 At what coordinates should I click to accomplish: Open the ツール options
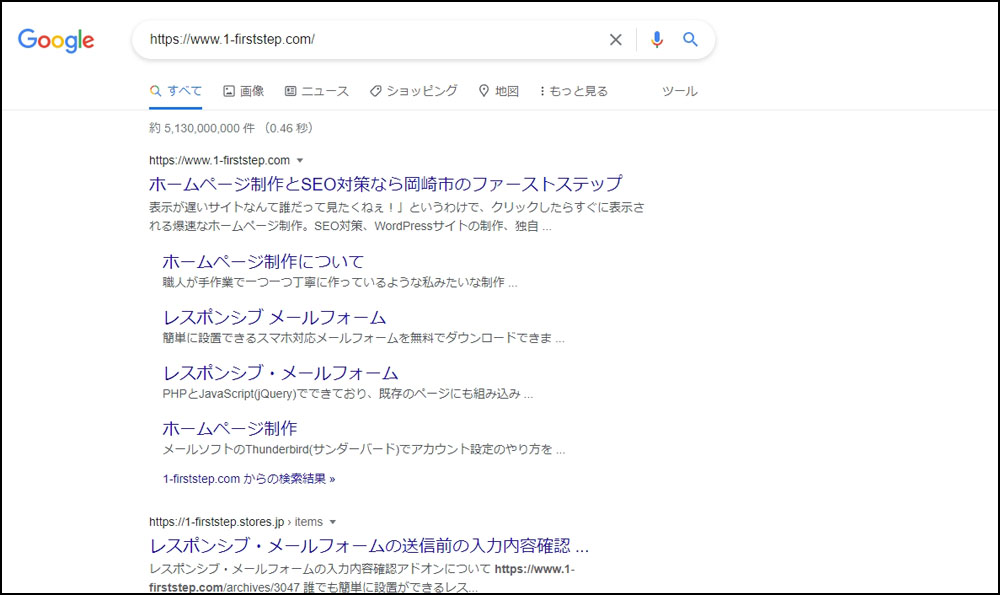point(679,91)
